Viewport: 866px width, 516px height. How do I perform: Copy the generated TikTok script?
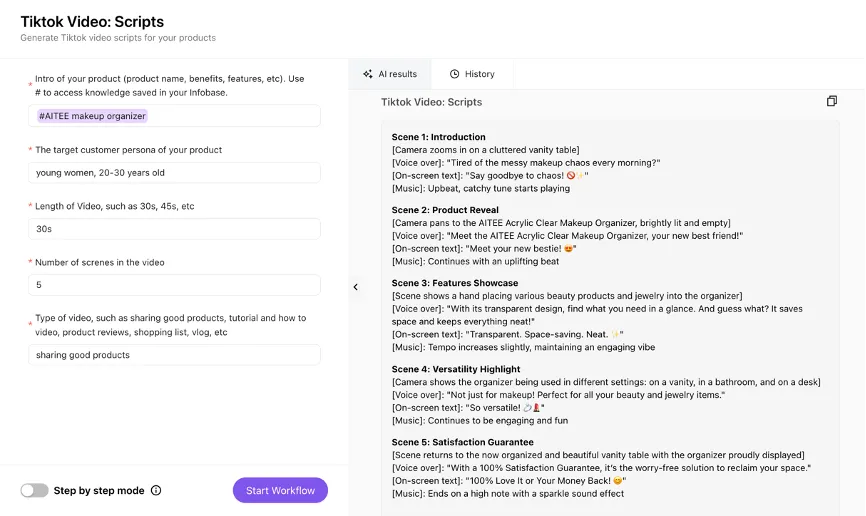(x=831, y=102)
